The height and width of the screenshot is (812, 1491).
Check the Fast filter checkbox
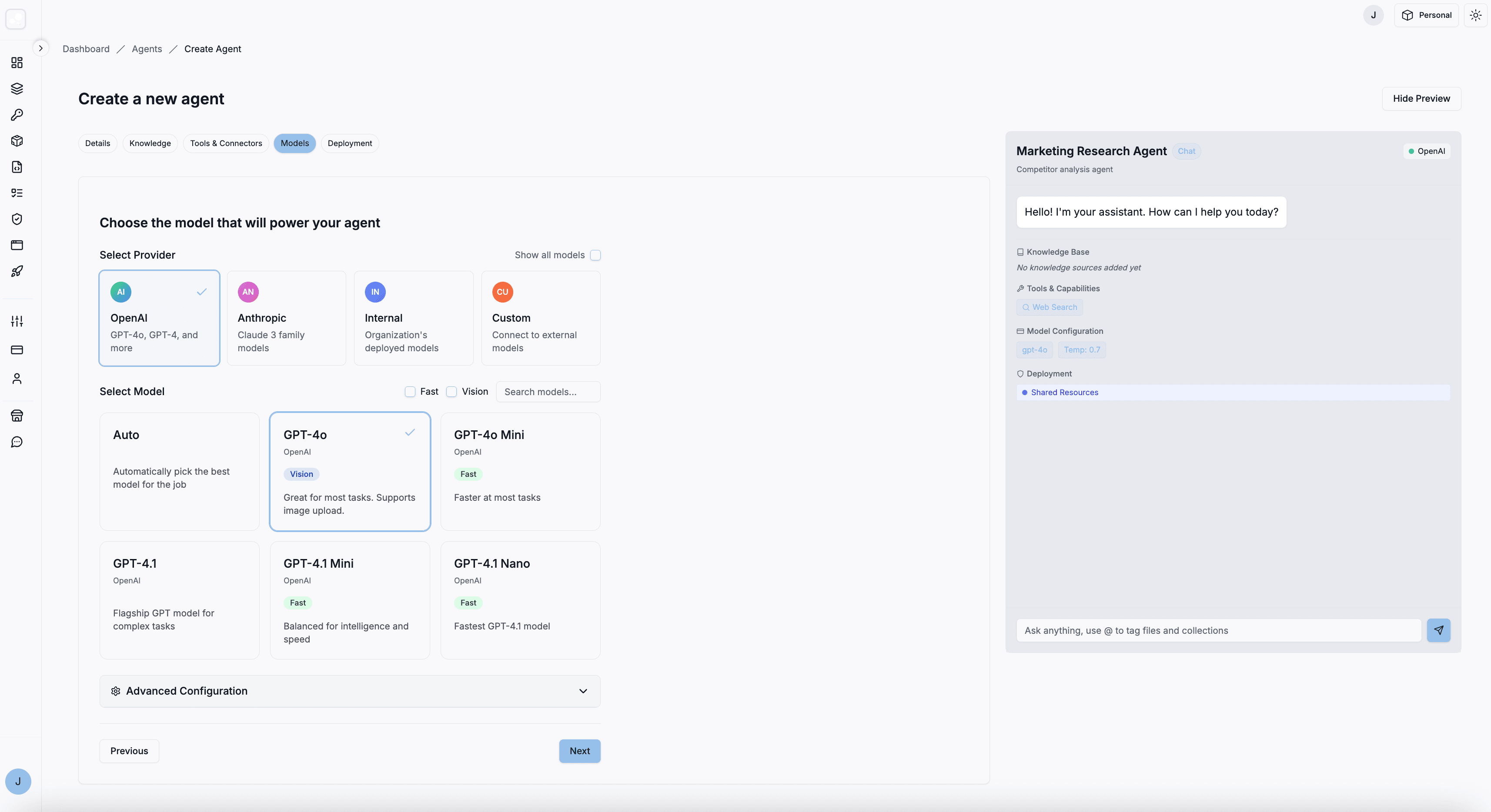click(x=410, y=392)
